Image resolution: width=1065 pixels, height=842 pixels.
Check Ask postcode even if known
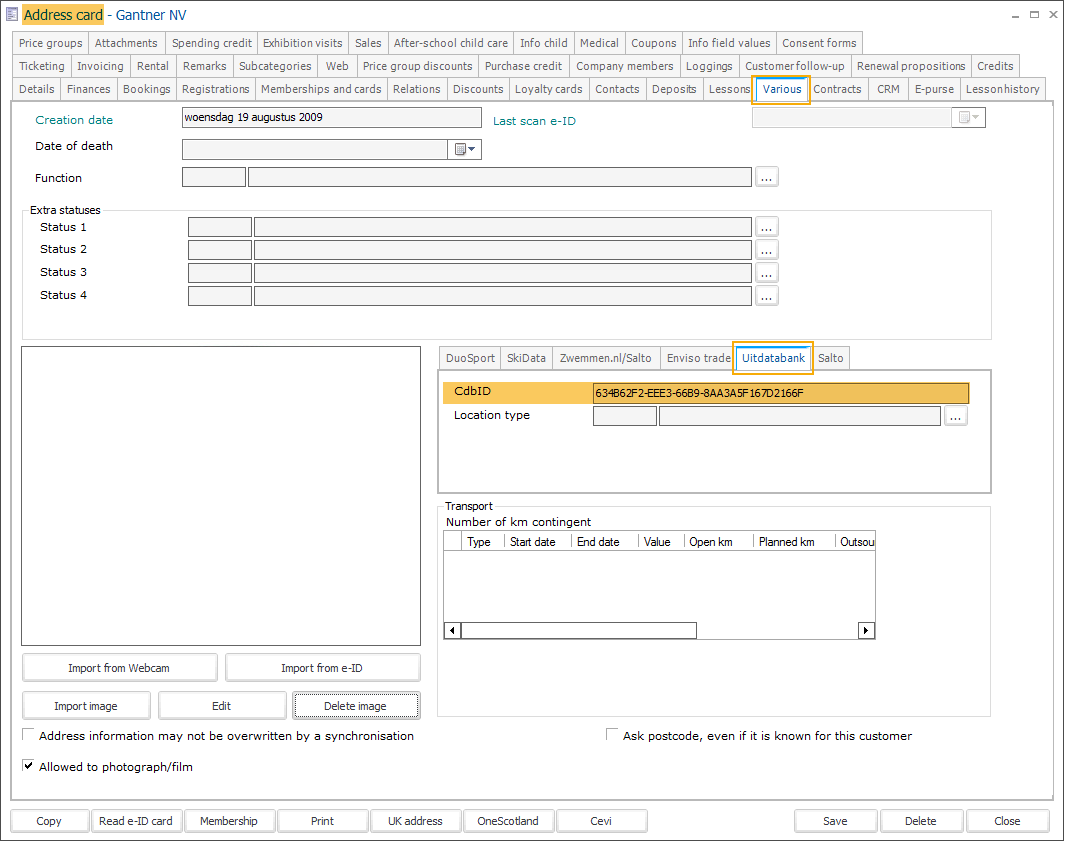pos(612,735)
